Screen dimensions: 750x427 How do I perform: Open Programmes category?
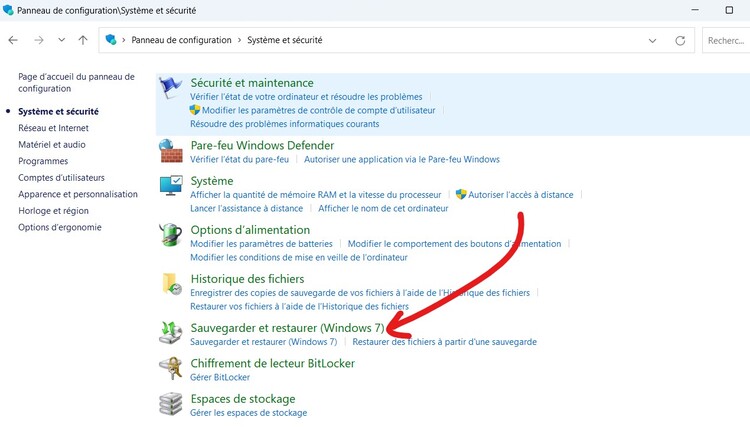click(x=43, y=161)
